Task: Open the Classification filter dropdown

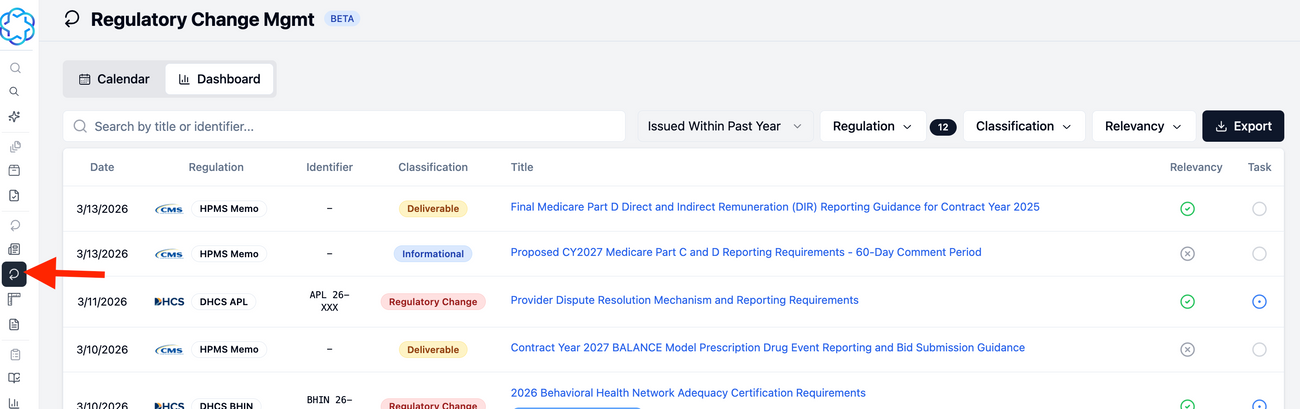Action: click(x=1024, y=126)
